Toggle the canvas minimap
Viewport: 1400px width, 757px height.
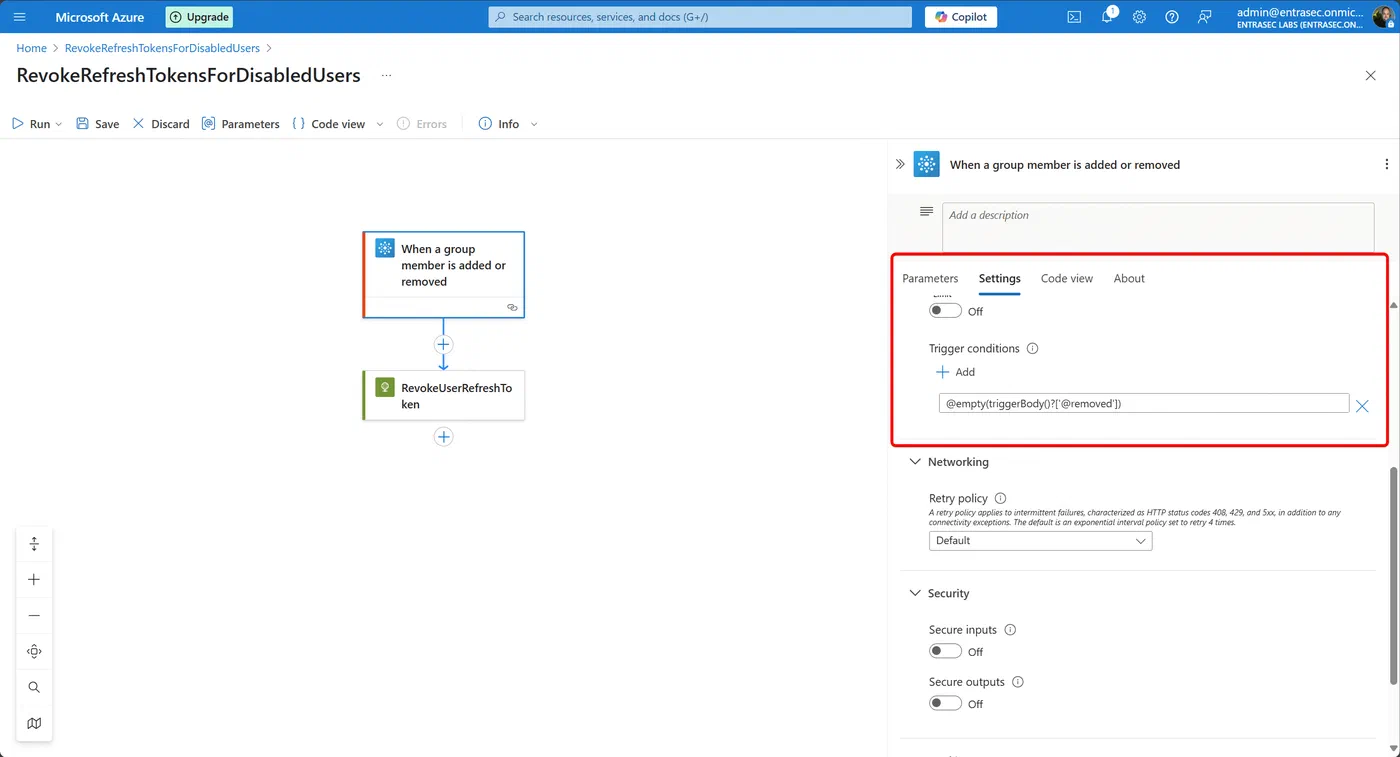(x=34, y=723)
